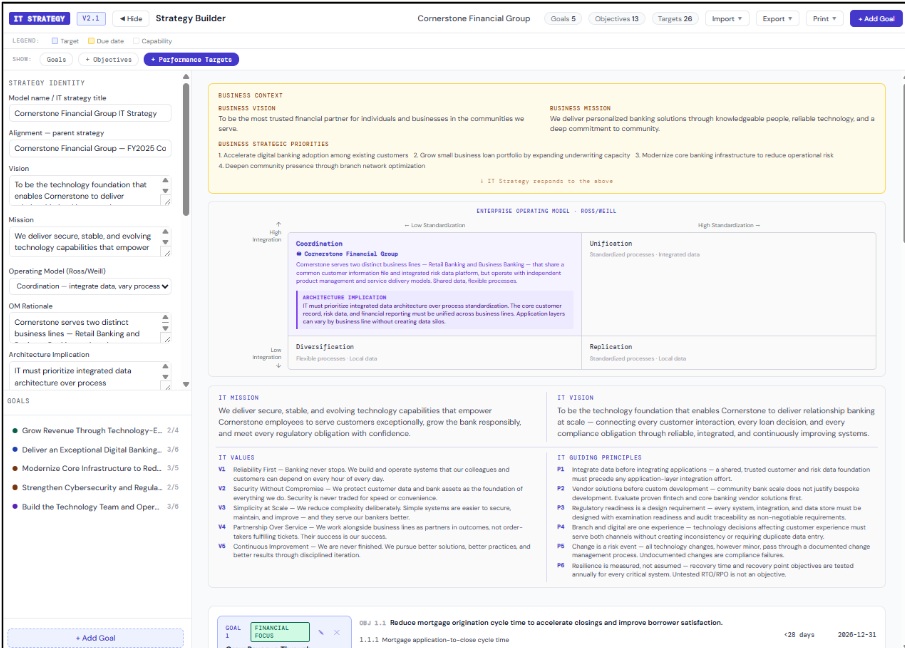Click the Mission textarea up scroll arrow
The image size is (905, 648).
[166, 231]
